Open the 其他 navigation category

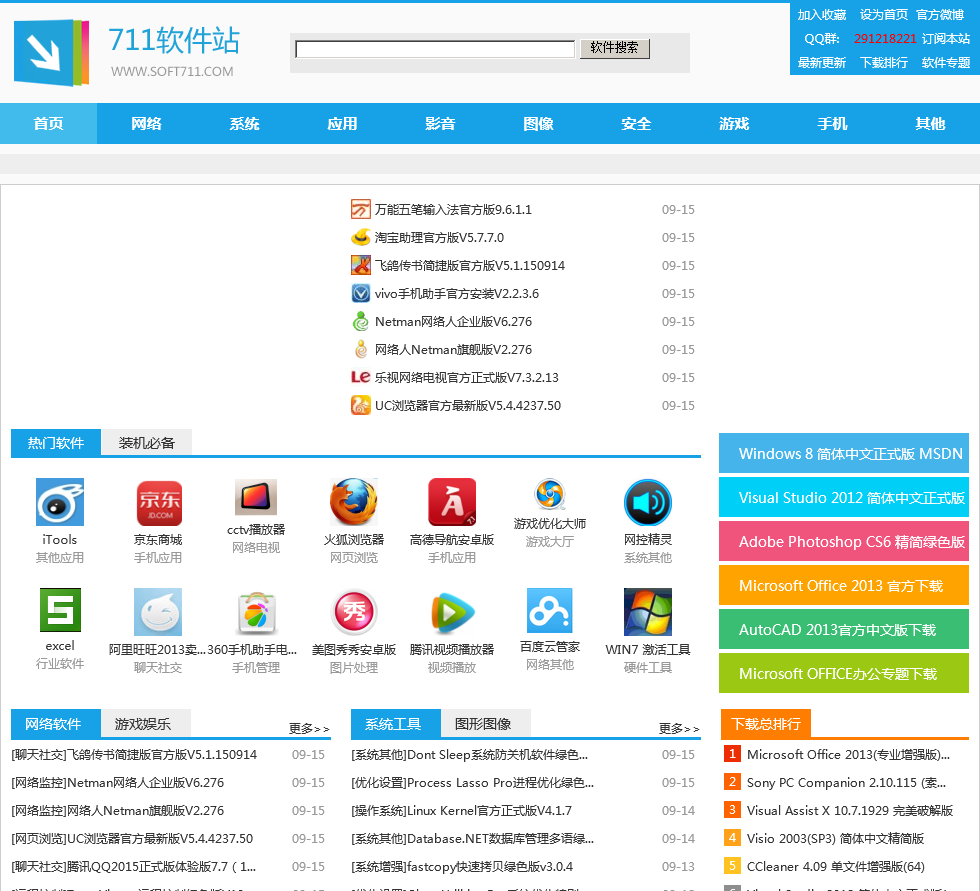930,124
